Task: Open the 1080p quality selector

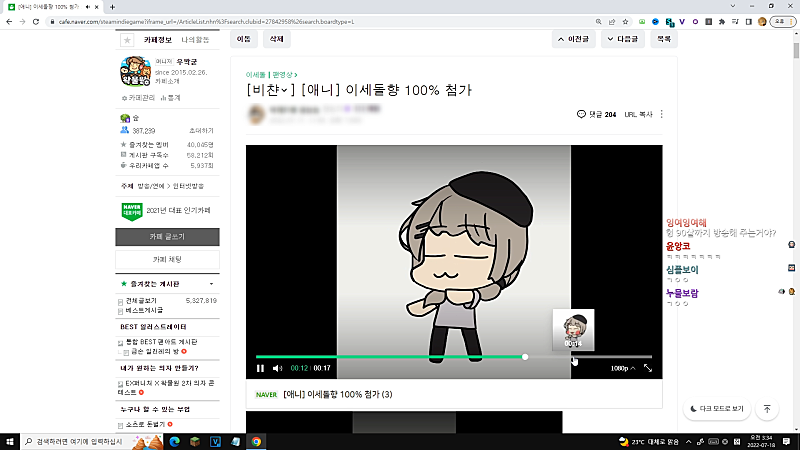Action: click(622, 368)
